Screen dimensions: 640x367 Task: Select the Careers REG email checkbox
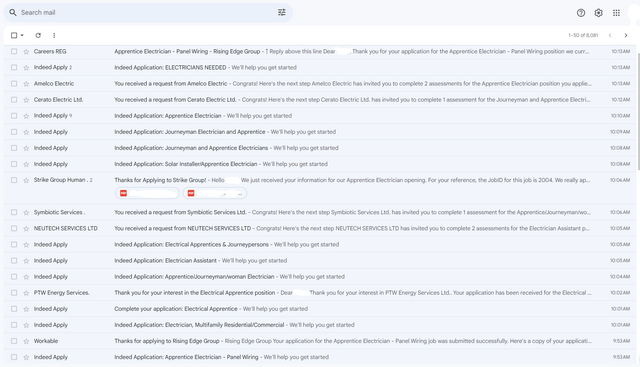(x=14, y=51)
